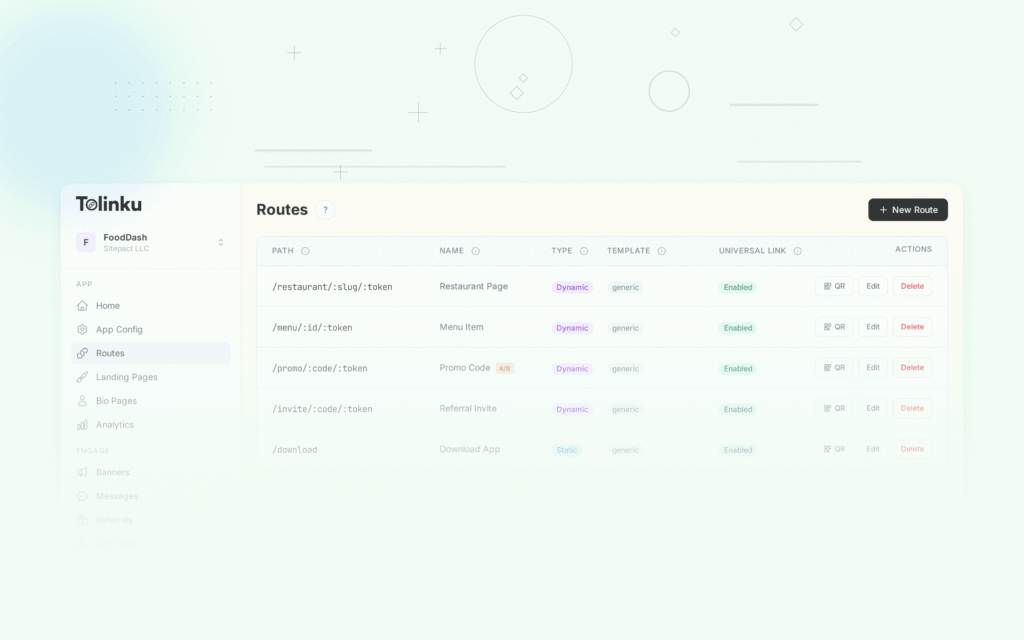Click the Tolinku logo
The width and height of the screenshot is (1024, 640).
click(x=108, y=204)
